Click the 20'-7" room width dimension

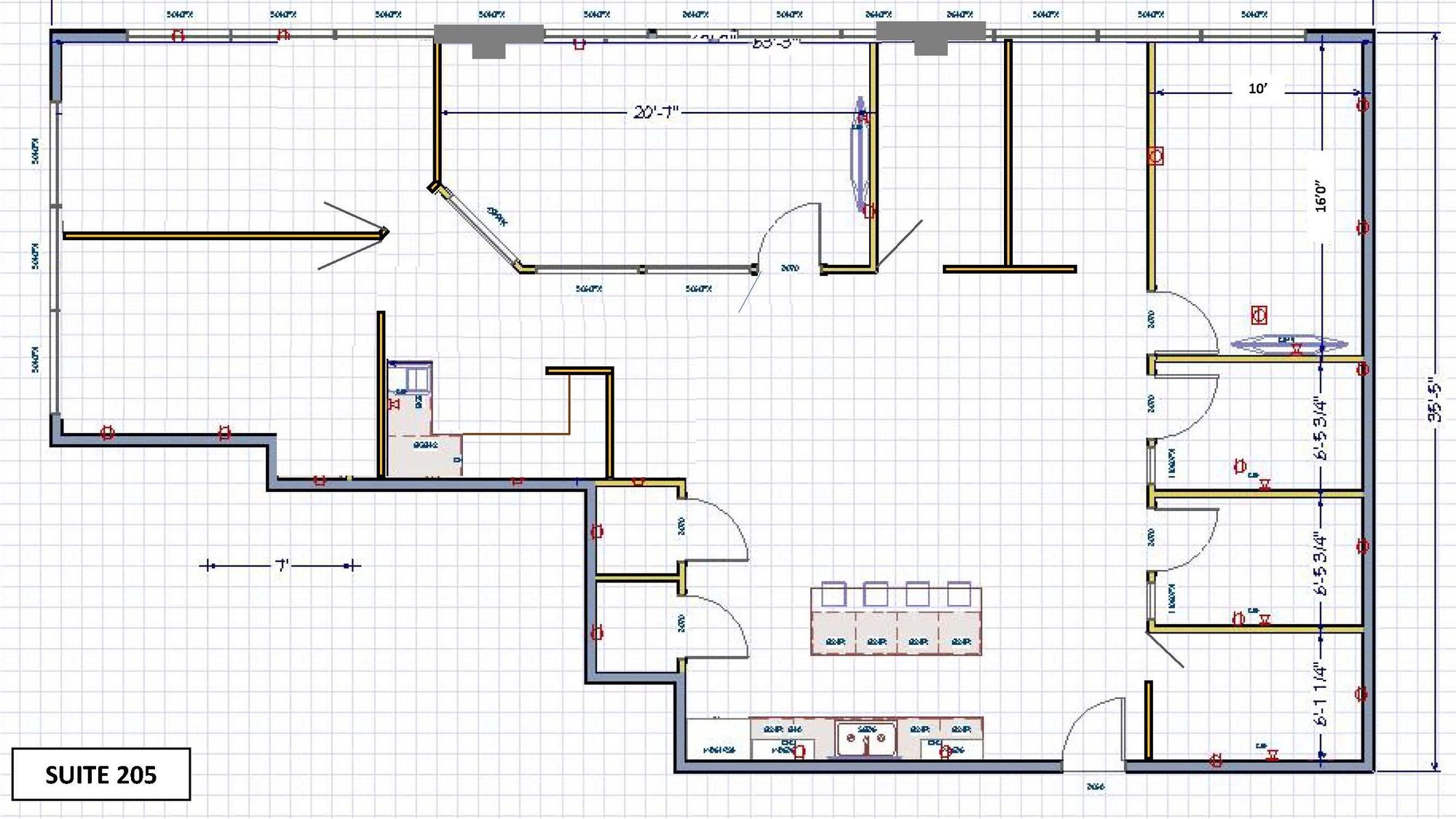click(x=656, y=112)
